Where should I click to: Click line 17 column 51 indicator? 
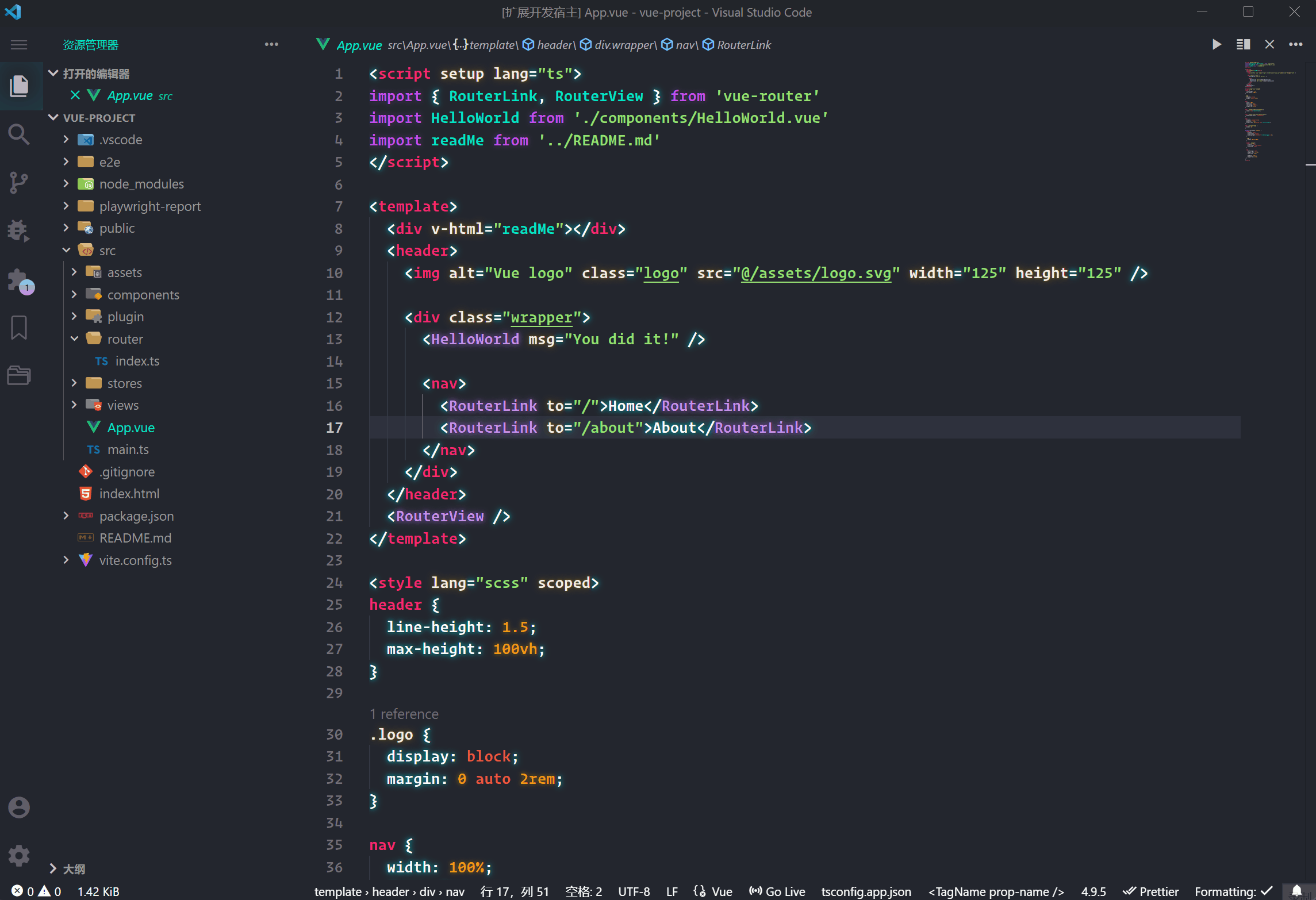click(515, 891)
